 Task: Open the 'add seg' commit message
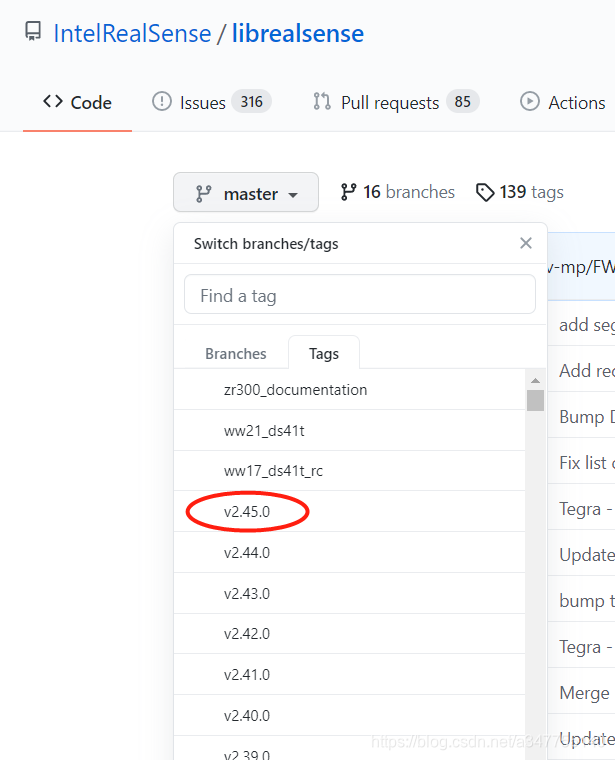click(x=587, y=325)
